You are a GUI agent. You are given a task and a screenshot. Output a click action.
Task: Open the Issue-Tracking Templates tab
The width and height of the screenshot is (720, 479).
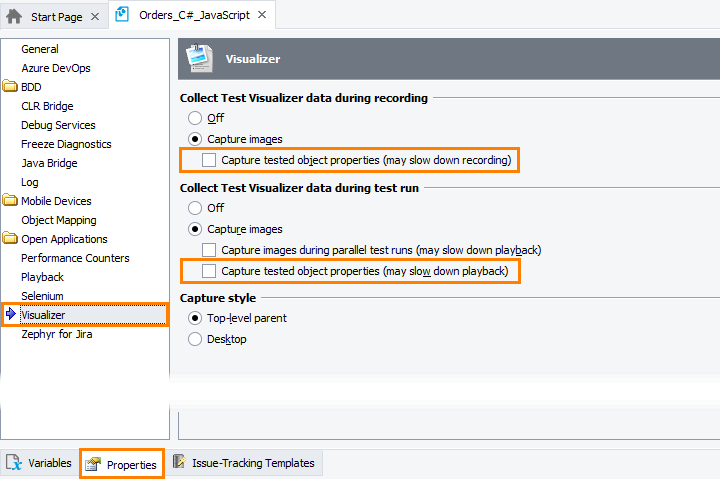(x=253, y=463)
